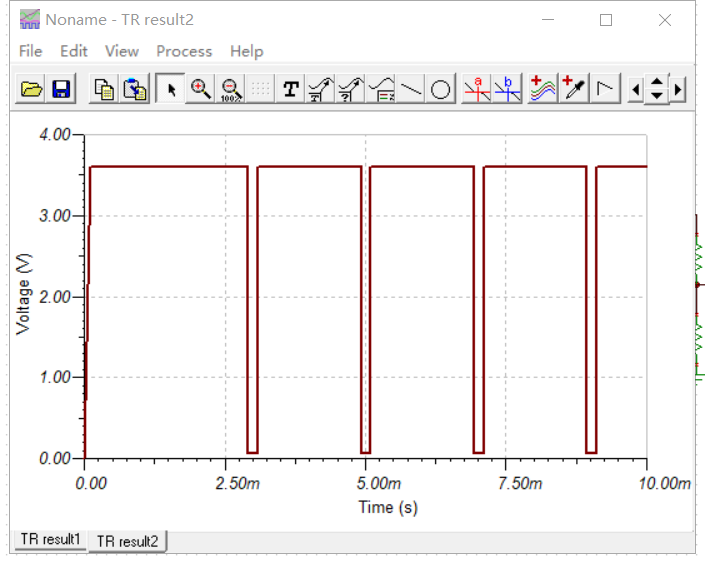Screen dimensions: 705x563
Task: Activate the zoom in magnifier tool
Action: 200,89
